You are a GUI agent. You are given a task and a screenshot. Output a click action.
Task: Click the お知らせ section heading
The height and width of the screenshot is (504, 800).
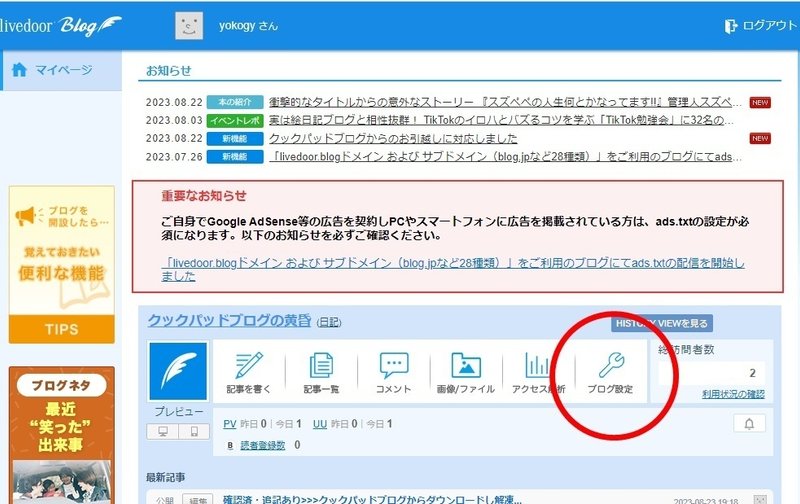(x=168, y=70)
